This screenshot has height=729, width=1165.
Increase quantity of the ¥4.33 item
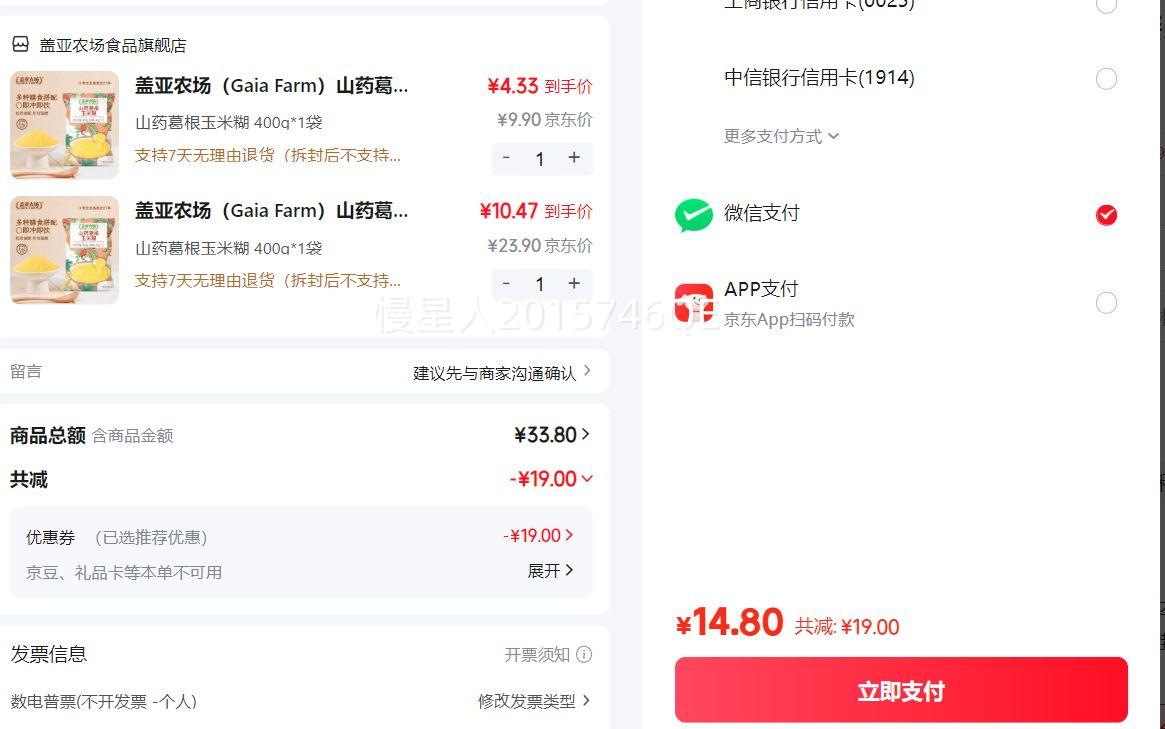click(574, 158)
